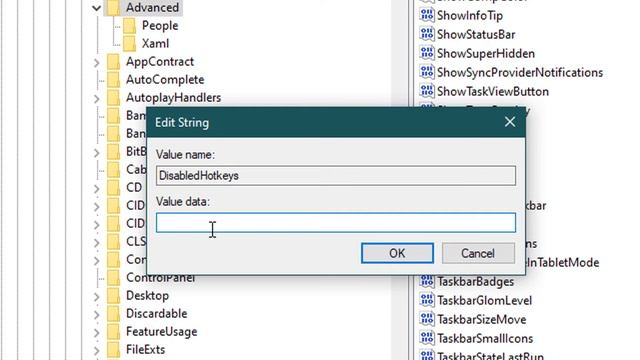Confirm the string edit with OK
This screenshot has height=360, width=640.
(397, 253)
